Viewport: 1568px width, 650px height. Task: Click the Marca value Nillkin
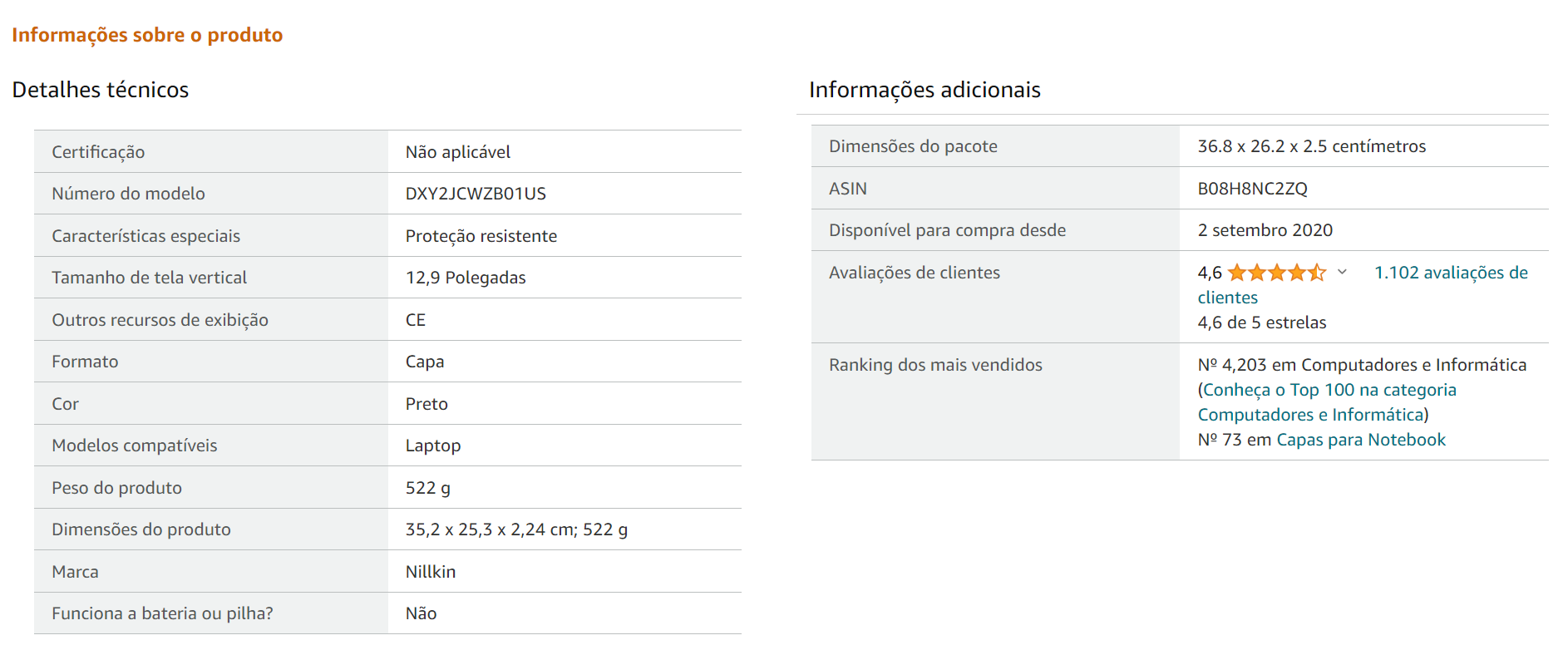(x=431, y=572)
